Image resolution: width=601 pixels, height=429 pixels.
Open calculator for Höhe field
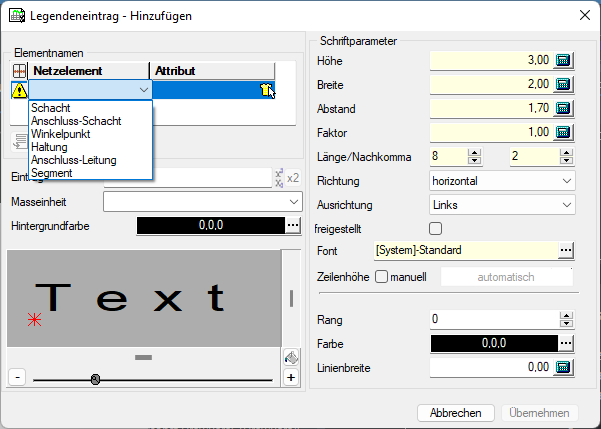[562, 60]
